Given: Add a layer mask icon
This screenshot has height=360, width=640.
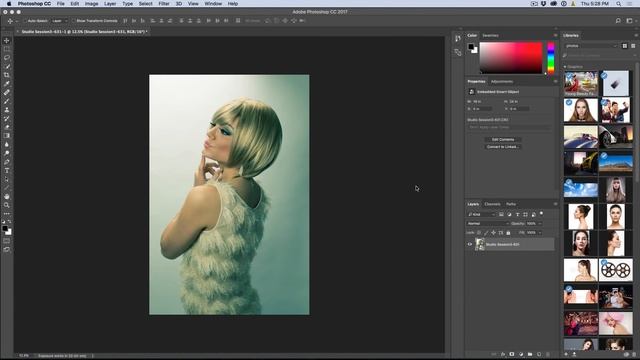Looking at the screenshot, I should click(x=512, y=354).
